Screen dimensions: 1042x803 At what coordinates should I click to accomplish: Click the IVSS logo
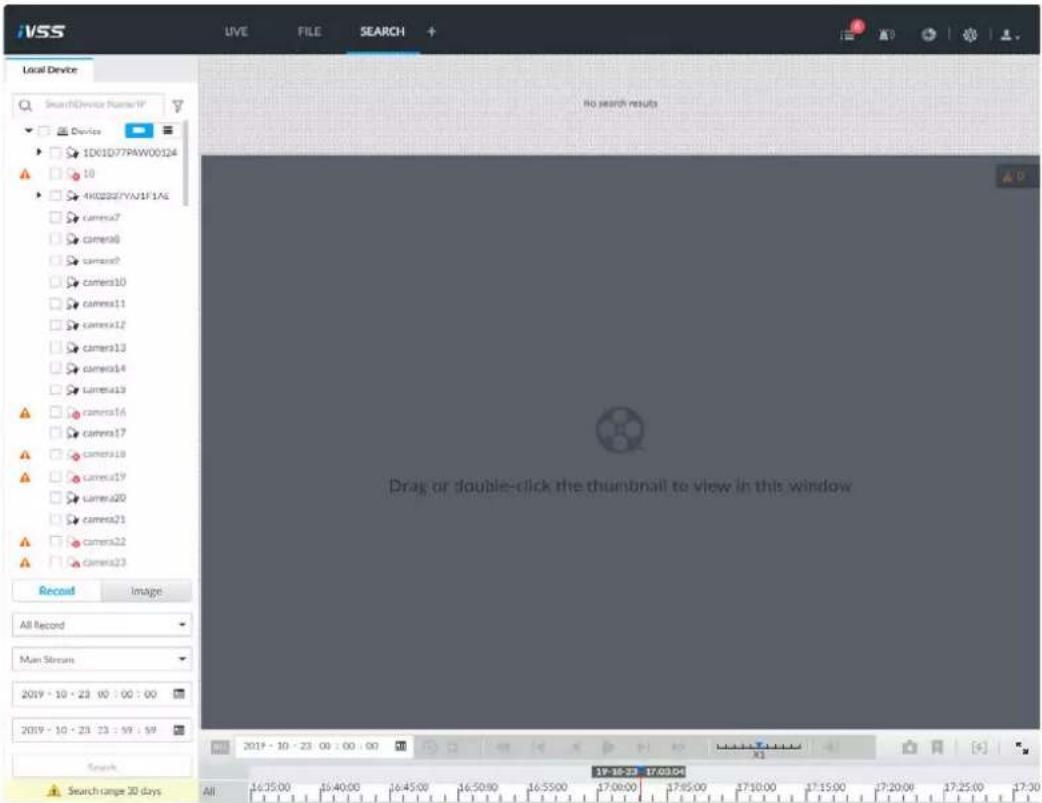pos(41,31)
